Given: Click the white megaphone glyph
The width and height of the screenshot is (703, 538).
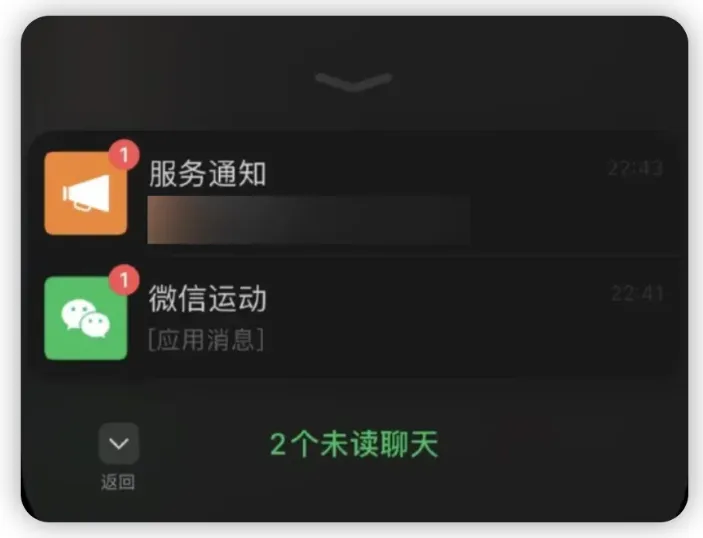Looking at the screenshot, I should (x=86, y=193).
